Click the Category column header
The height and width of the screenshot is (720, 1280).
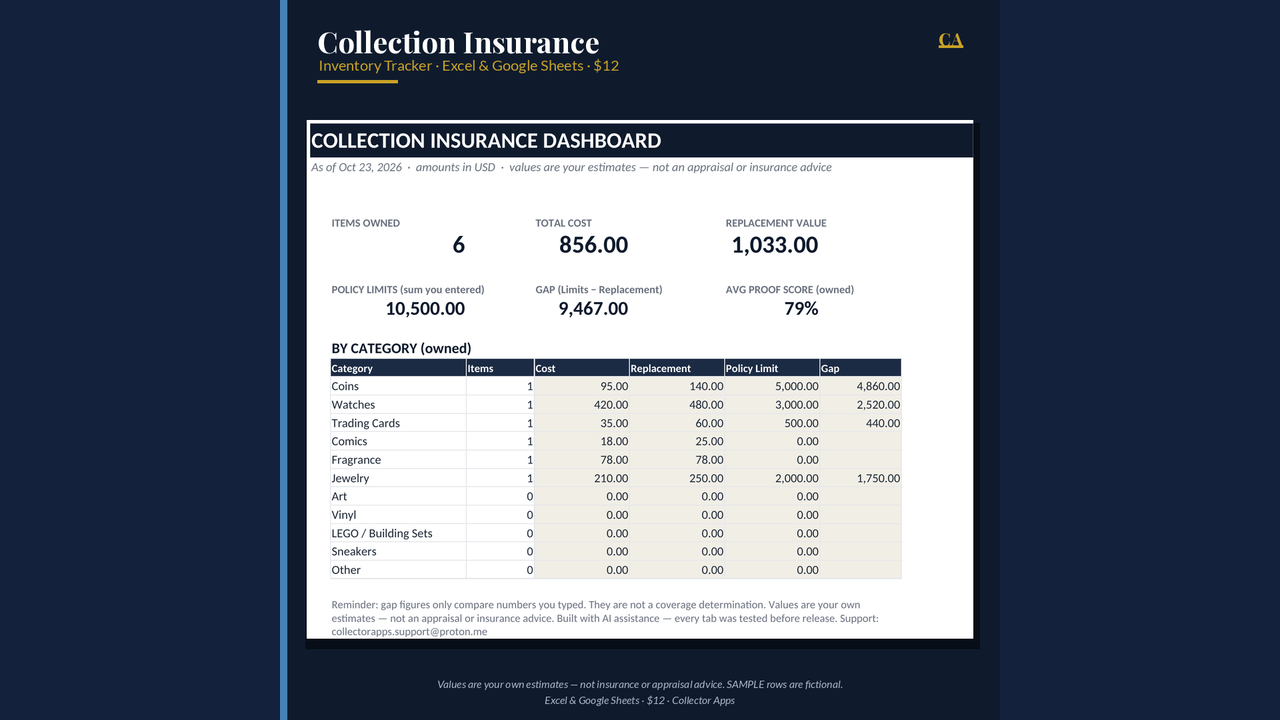(x=398, y=368)
